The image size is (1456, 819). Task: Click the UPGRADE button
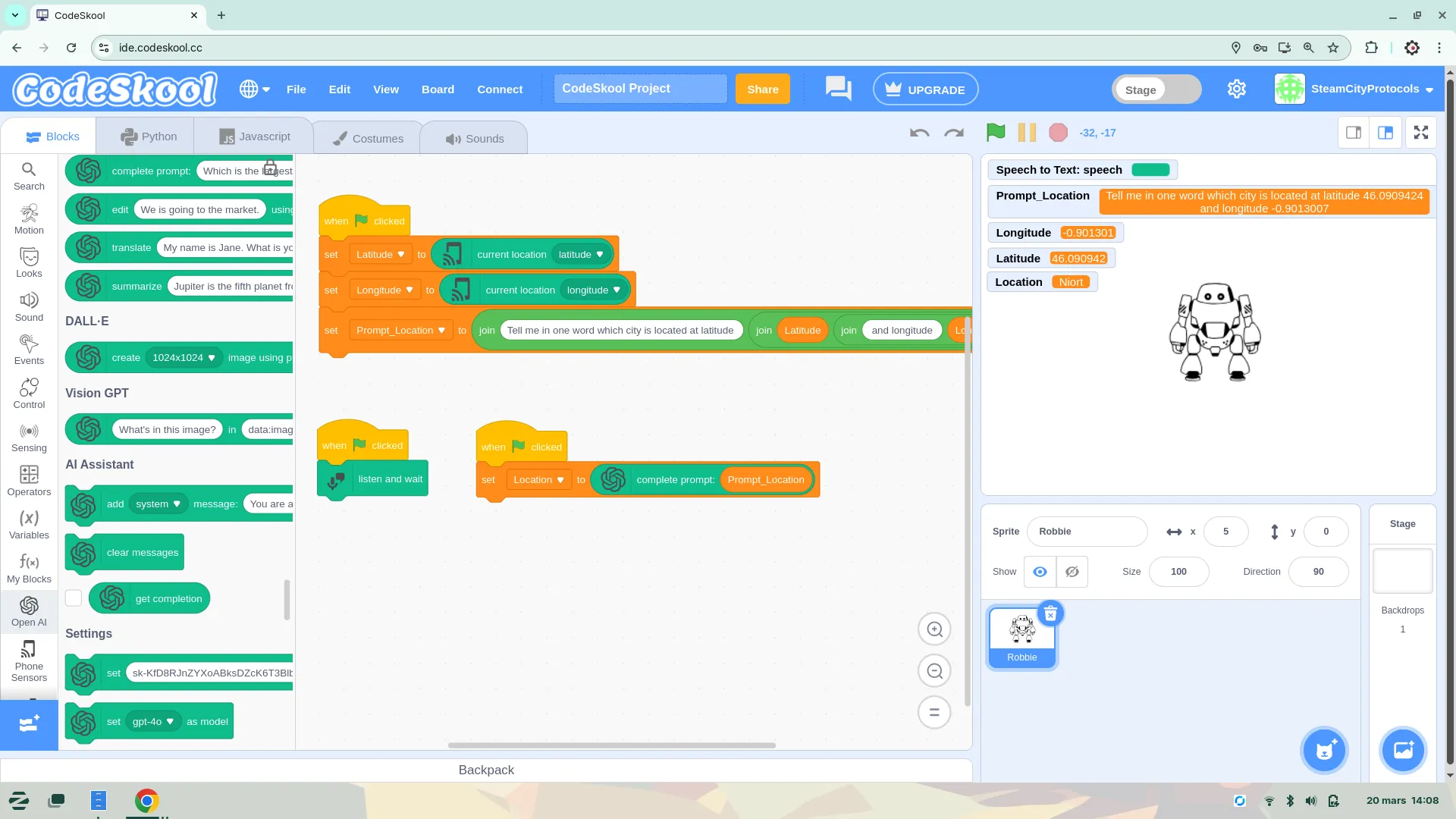[x=925, y=89]
